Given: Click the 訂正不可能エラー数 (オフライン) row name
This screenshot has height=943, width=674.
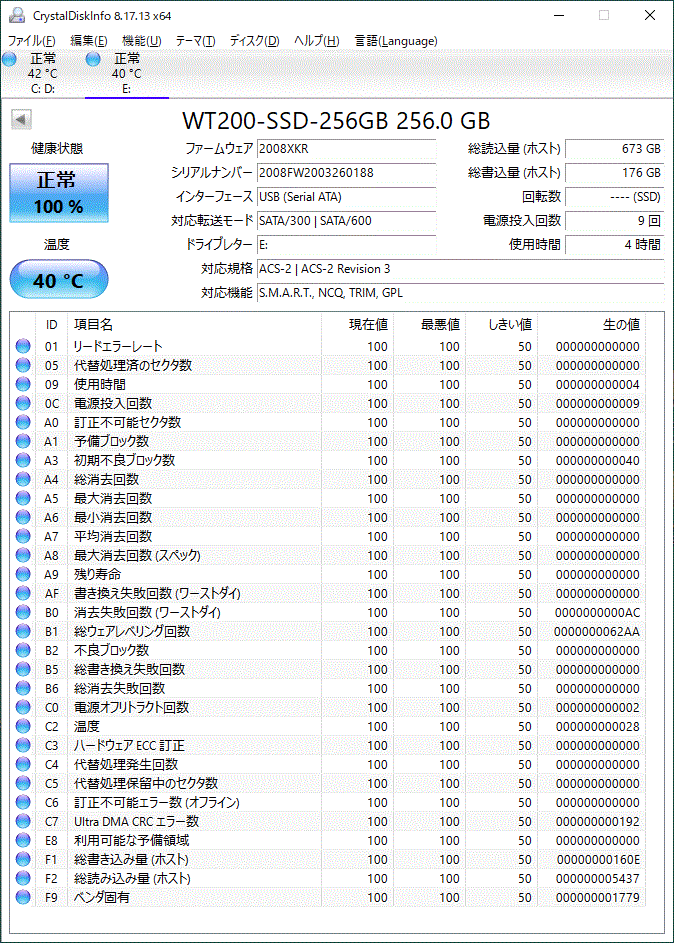Looking at the screenshot, I should pyautogui.click(x=156, y=802).
